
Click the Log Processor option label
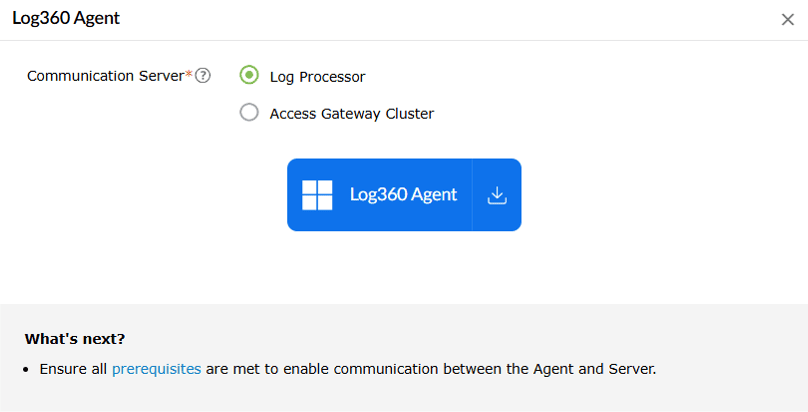tap(317, 76)
